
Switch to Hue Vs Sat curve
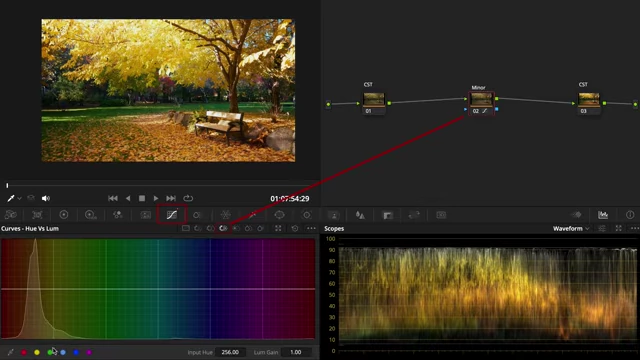pyautogui.click(x=211, y=228)
